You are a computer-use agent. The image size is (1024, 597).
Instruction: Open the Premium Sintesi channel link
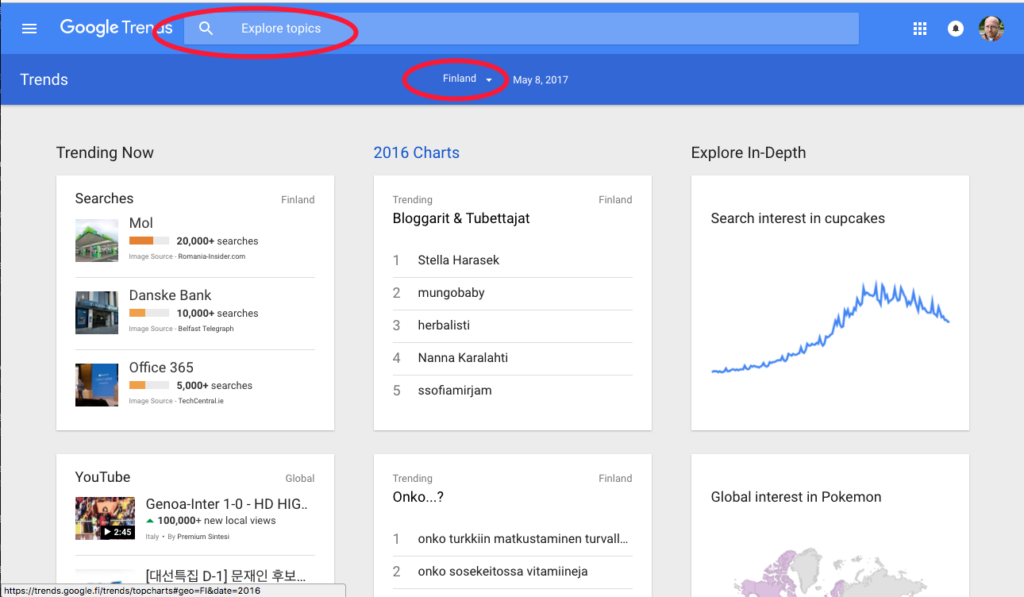coord(203,537)
